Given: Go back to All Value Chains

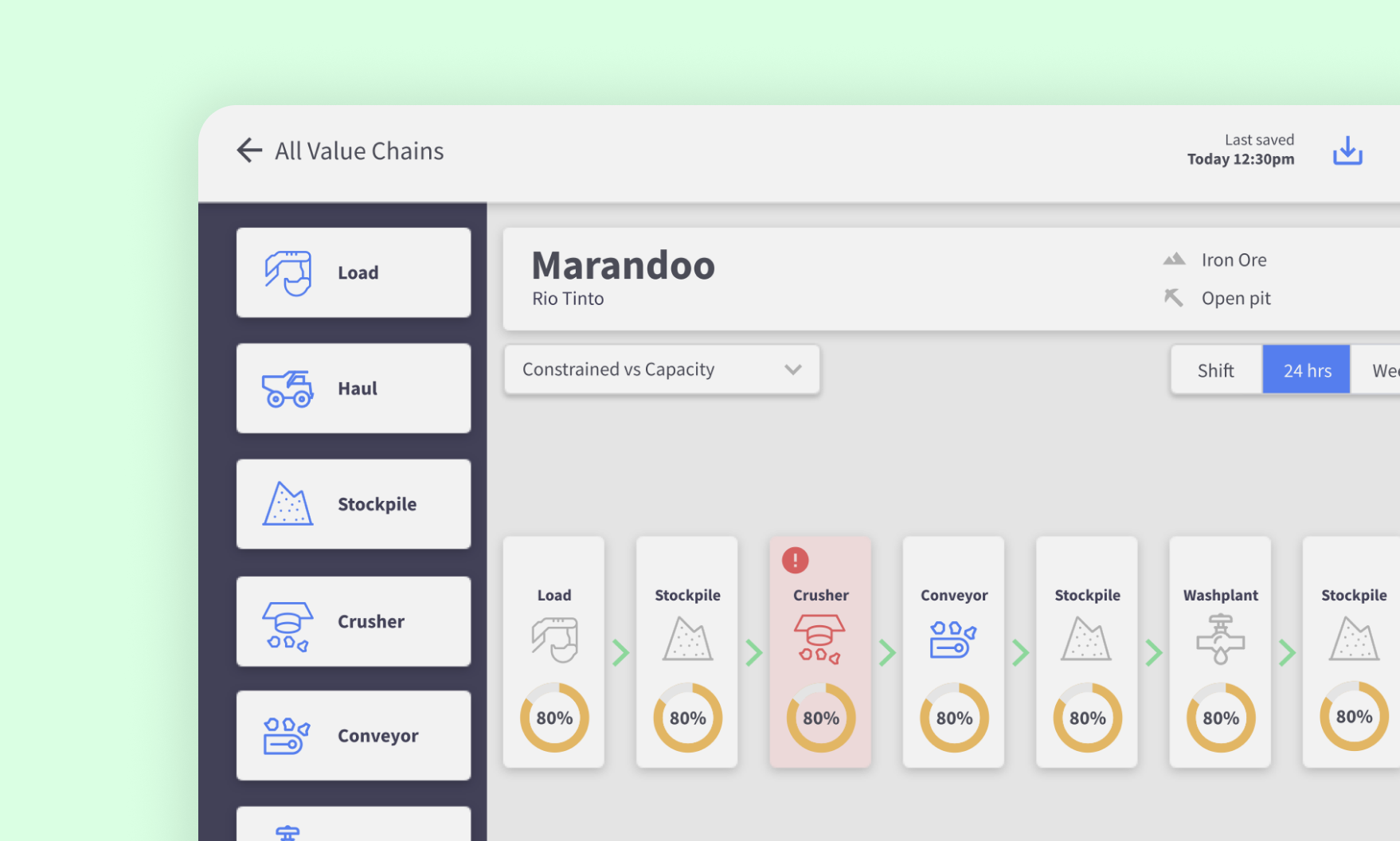Looking at the screenshot, I should [359, 151].
